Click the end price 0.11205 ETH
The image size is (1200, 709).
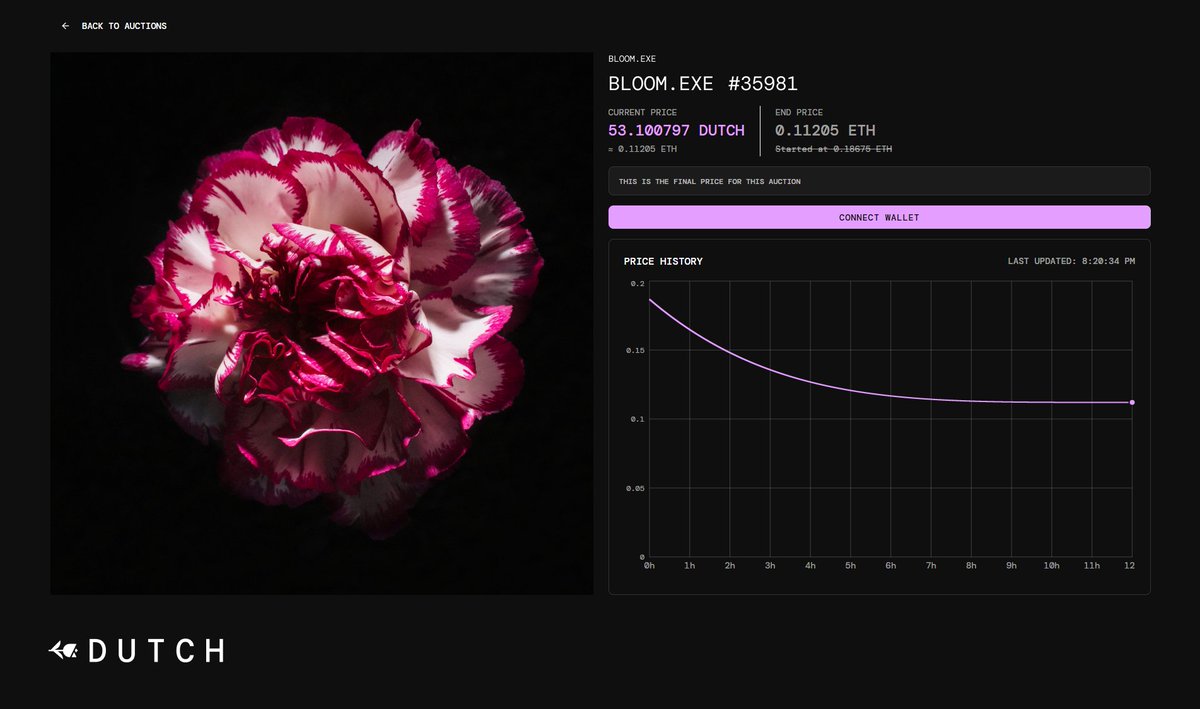tap(825, 130)
